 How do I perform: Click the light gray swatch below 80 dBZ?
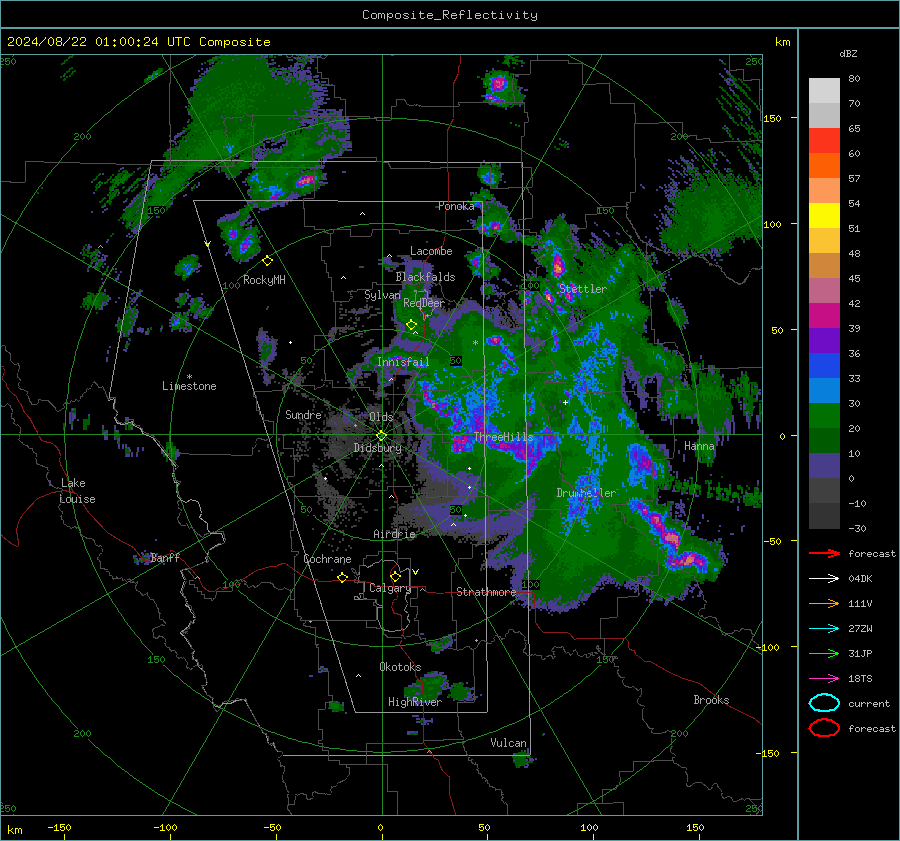(x=824, y=91)
